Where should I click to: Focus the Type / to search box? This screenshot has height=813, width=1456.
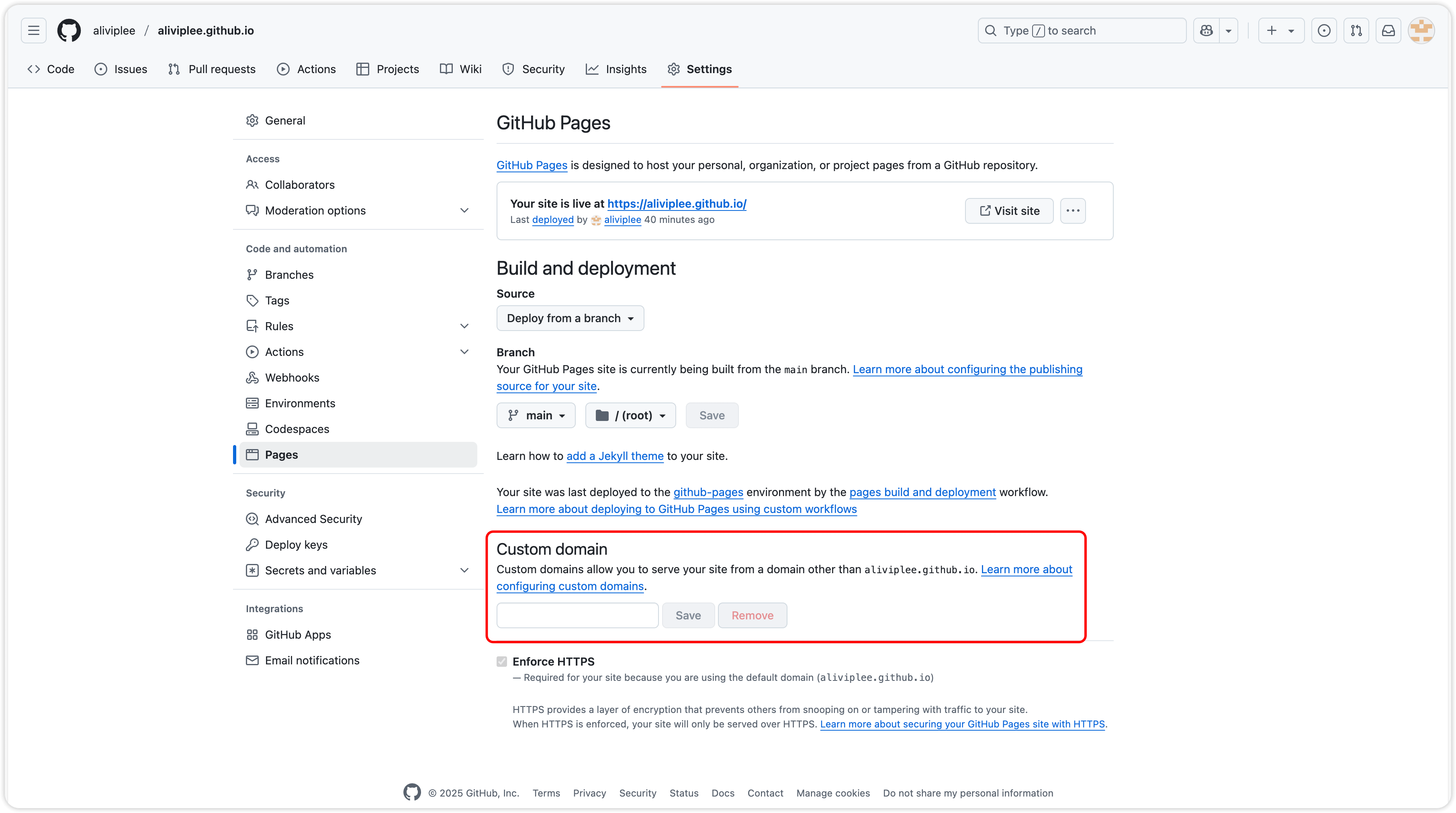[x=1081, y=31]
